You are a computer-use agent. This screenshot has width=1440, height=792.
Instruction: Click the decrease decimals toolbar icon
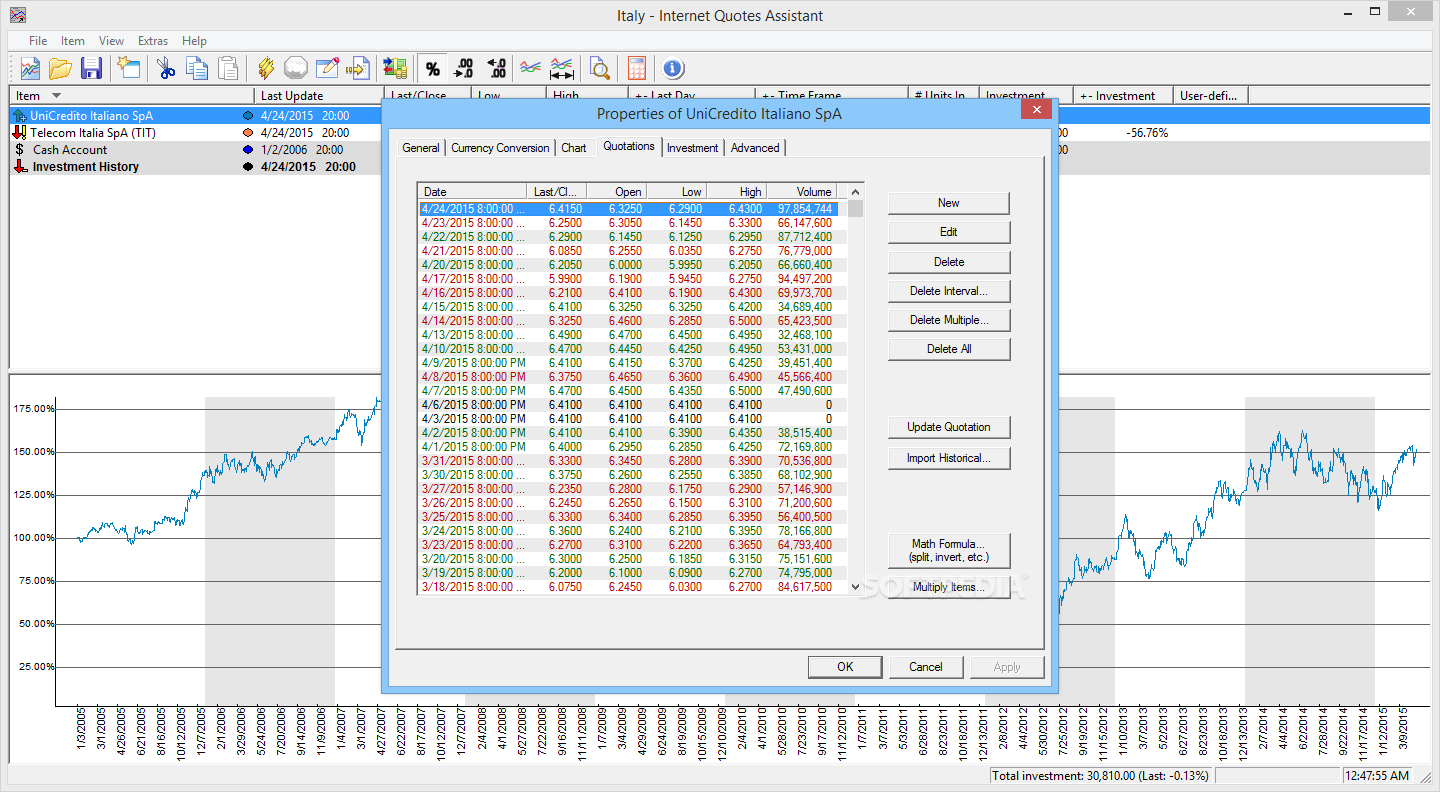pyautogui.click(x=496, y=68)
